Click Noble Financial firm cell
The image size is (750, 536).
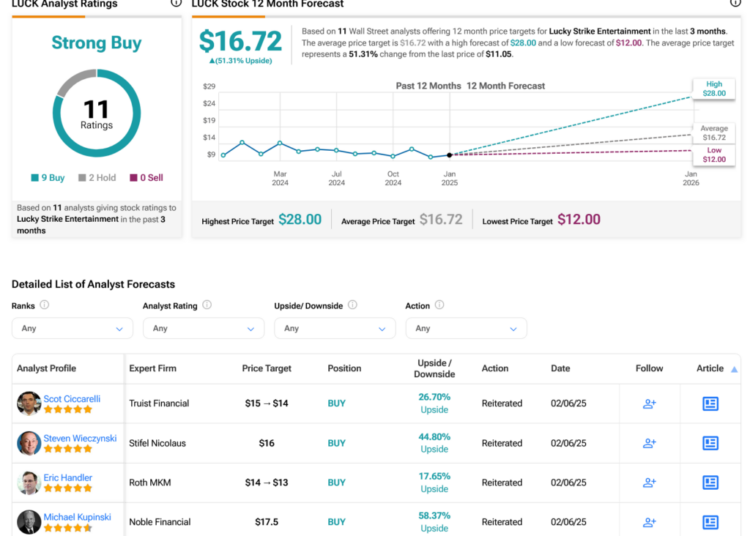[160, 522]
